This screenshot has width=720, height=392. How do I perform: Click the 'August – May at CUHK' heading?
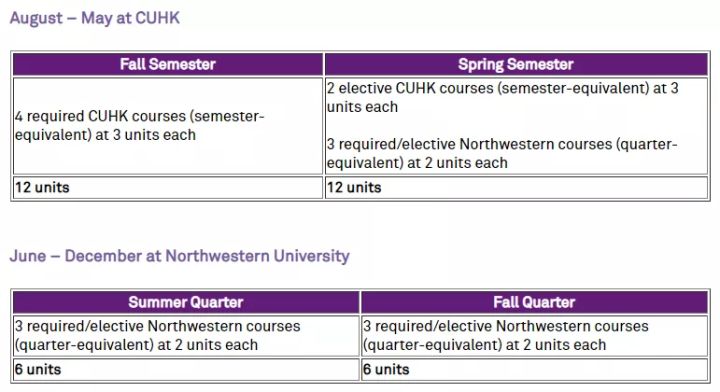(x=95, y=18)
